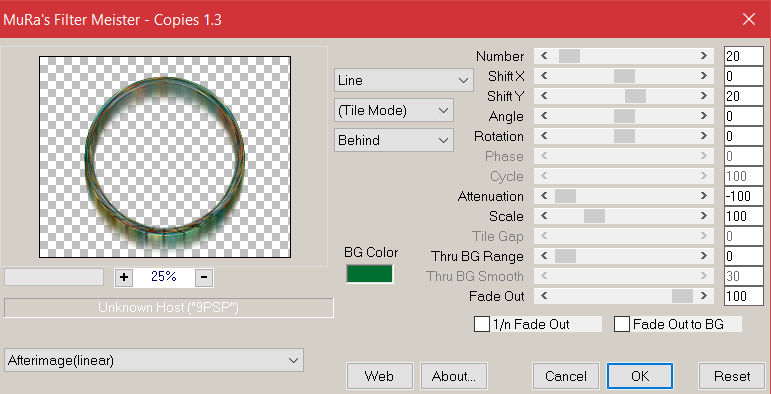Enable the 1/n Fade Out checkbox
Screen dimensions: 771x394
pos(482,325)
